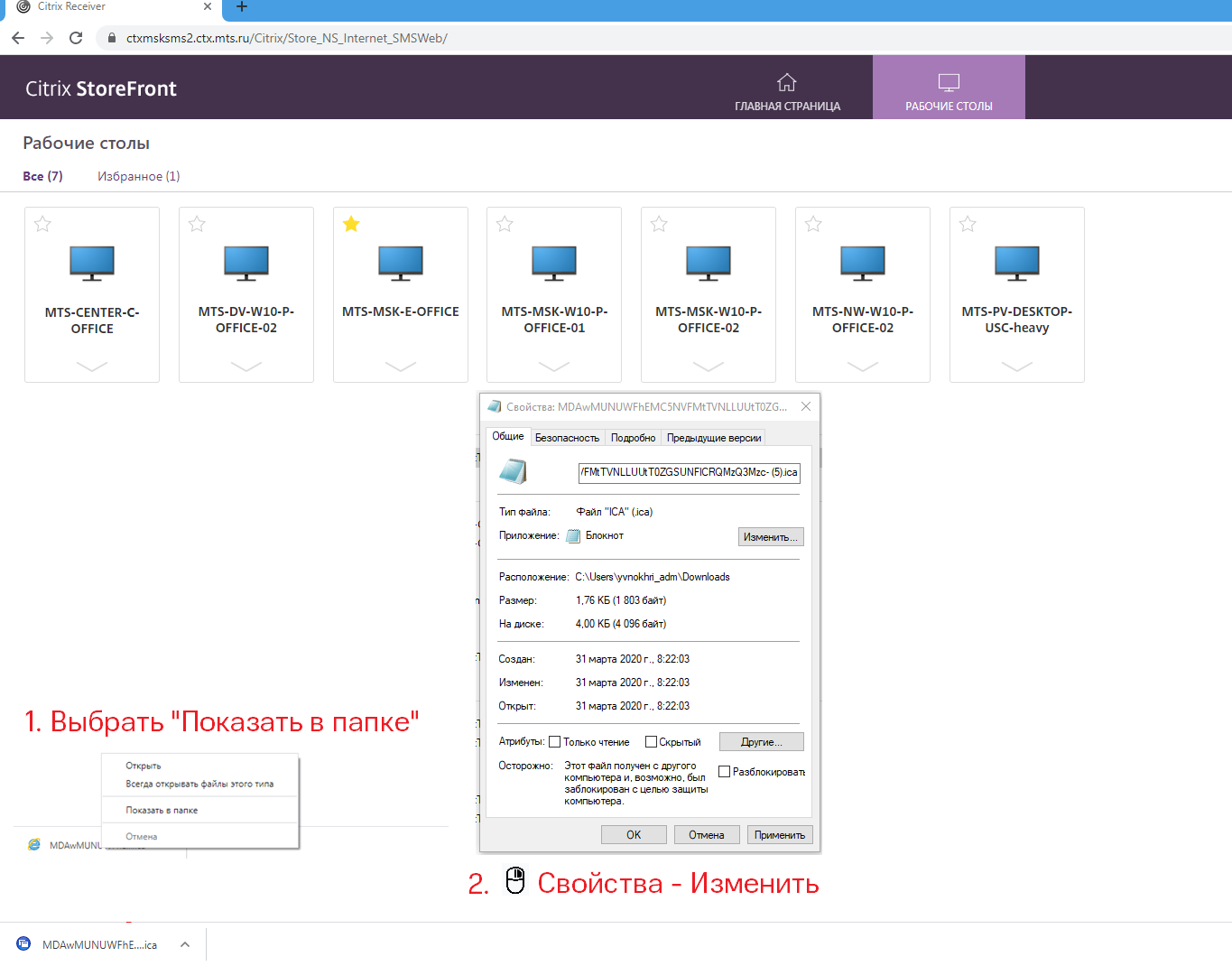The image size is (1232, 966).
Task: Switch to Предыдущие версии tab
Action: [714, 438]
